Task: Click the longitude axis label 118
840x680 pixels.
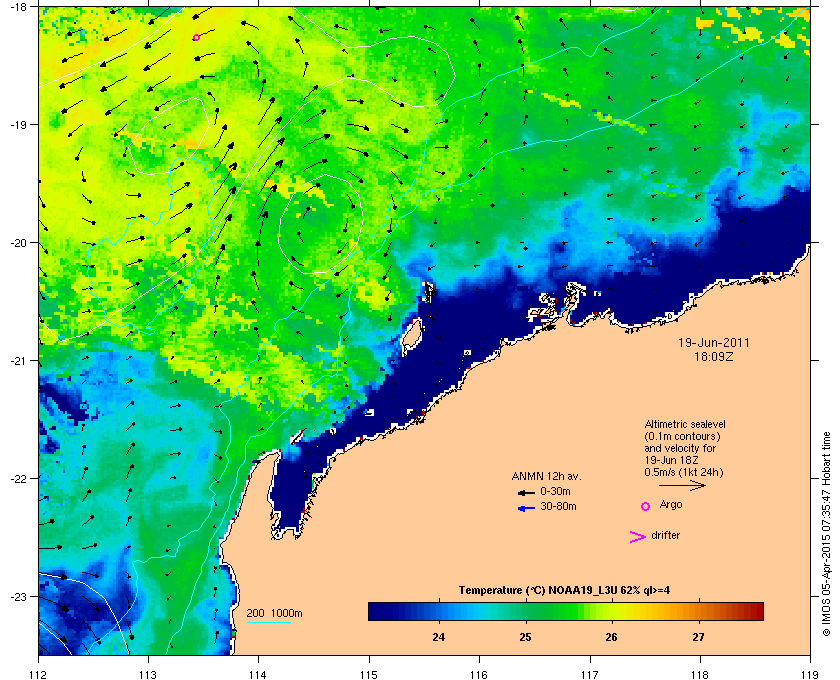Action: coord(700,674)
